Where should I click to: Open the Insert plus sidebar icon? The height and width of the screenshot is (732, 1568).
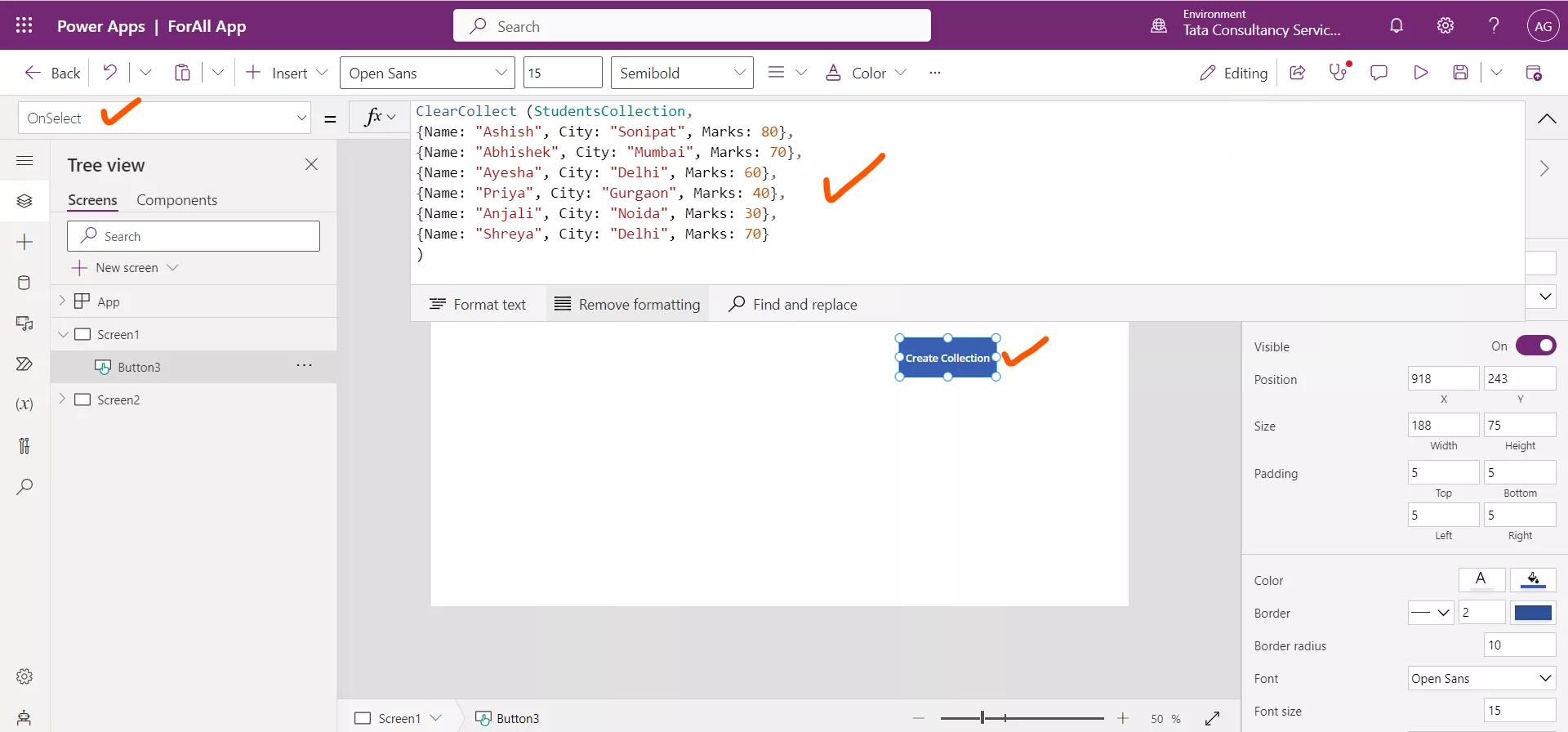(x=24, y=242)
